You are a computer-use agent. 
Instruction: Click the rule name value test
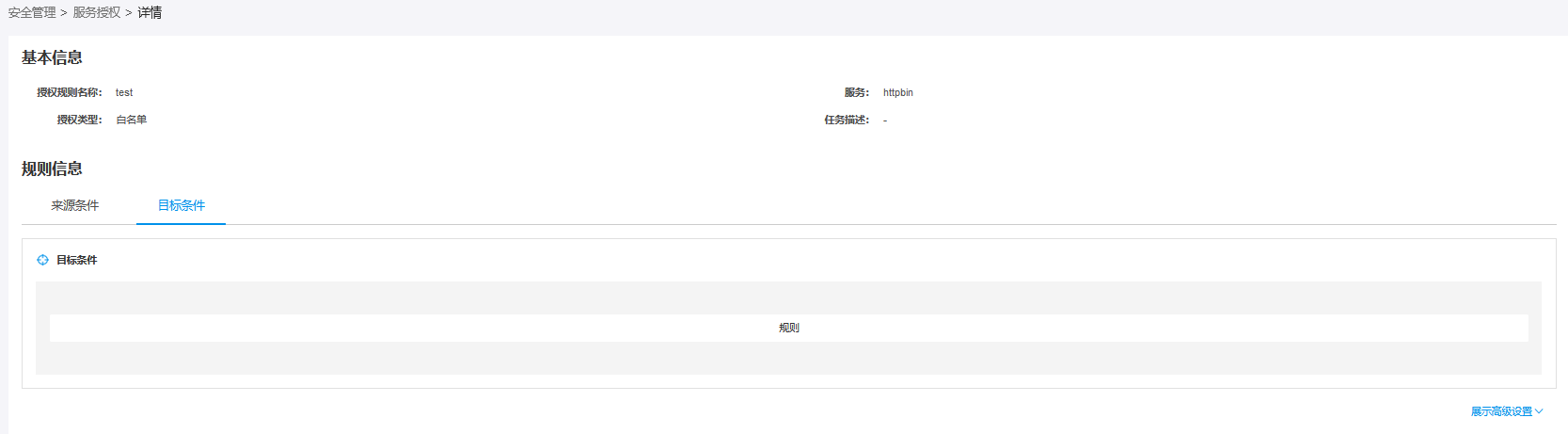point(124,92)
